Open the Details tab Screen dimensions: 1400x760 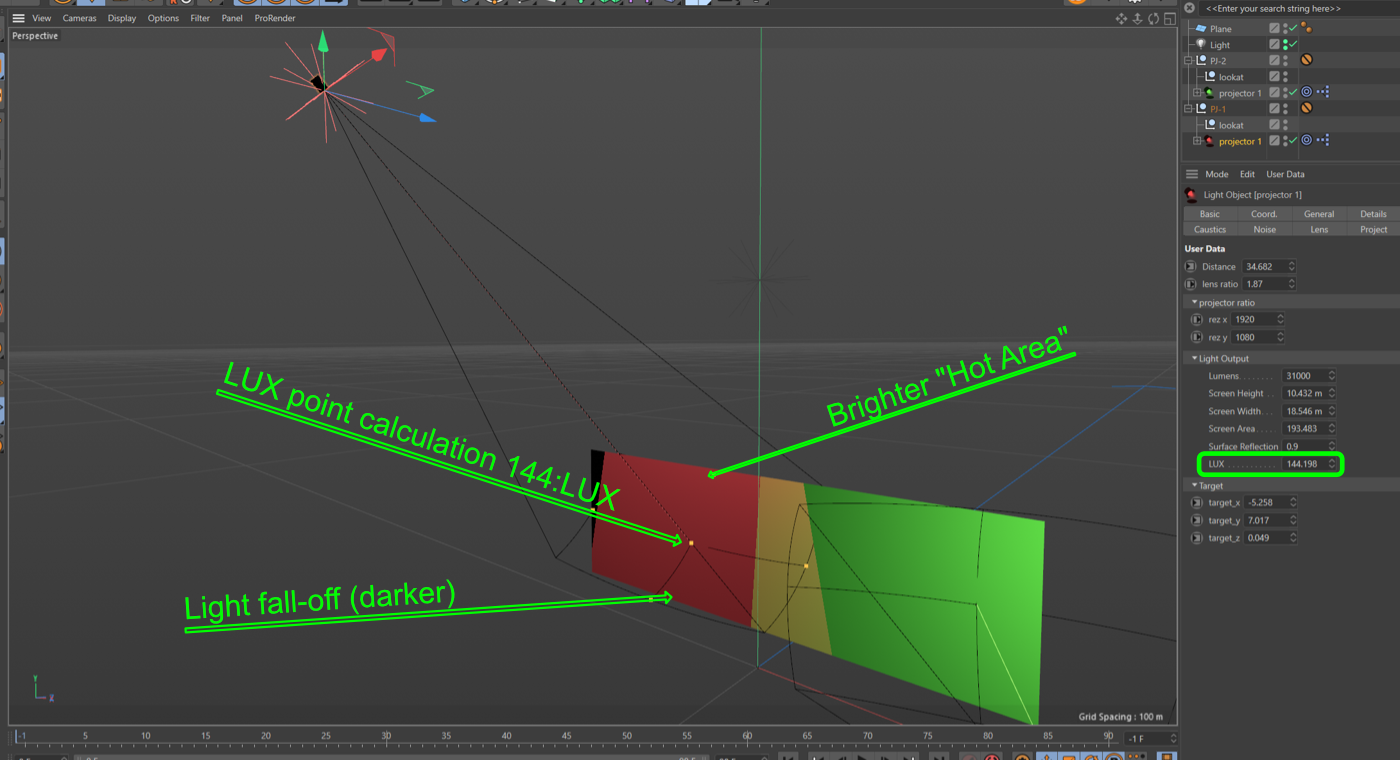tap(1373, 213)
